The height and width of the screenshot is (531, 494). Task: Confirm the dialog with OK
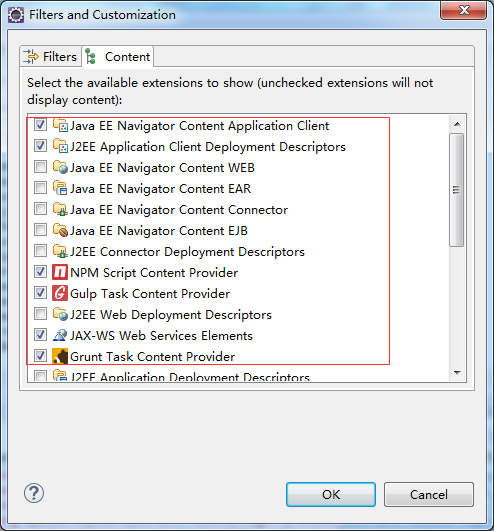pyautogui.click(x=331, y=495)
